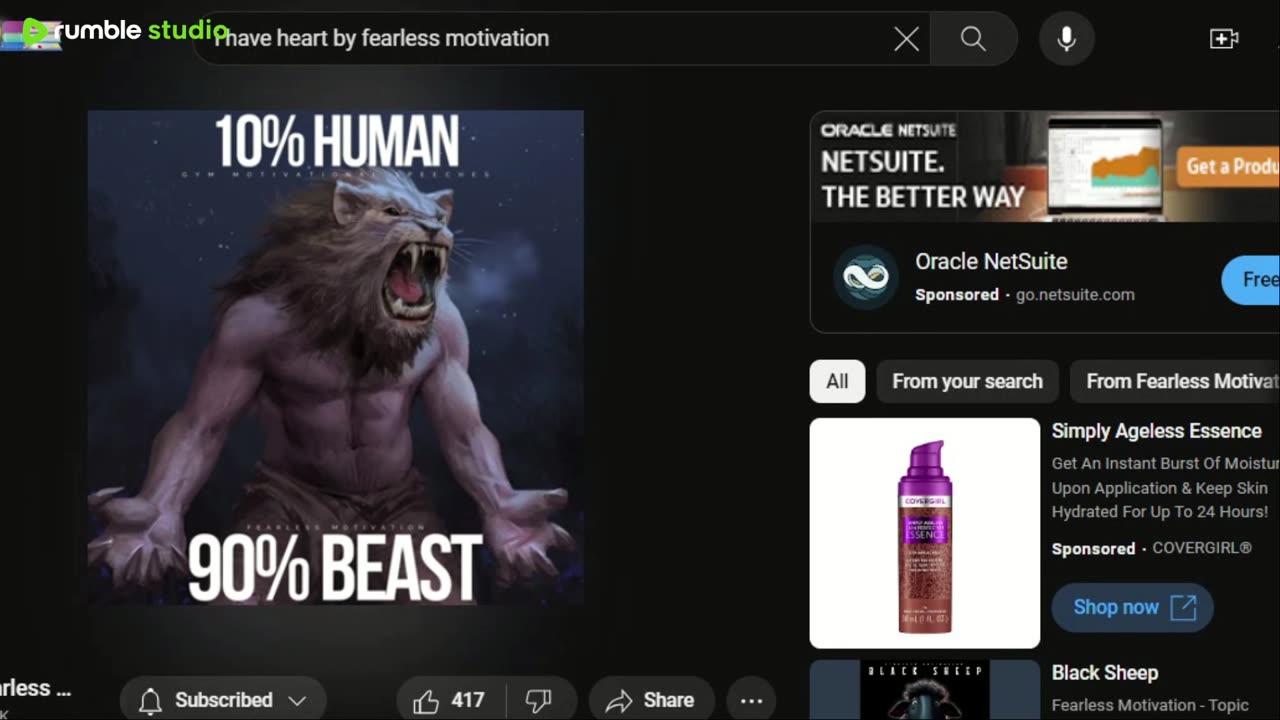Screen dimensions: 1280x720
Task: Clear the search box with the X icon
Action: tap(906, 39)
